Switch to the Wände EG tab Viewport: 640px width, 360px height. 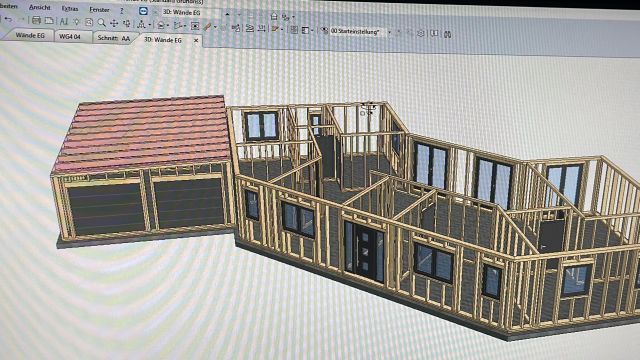point(29,36)
